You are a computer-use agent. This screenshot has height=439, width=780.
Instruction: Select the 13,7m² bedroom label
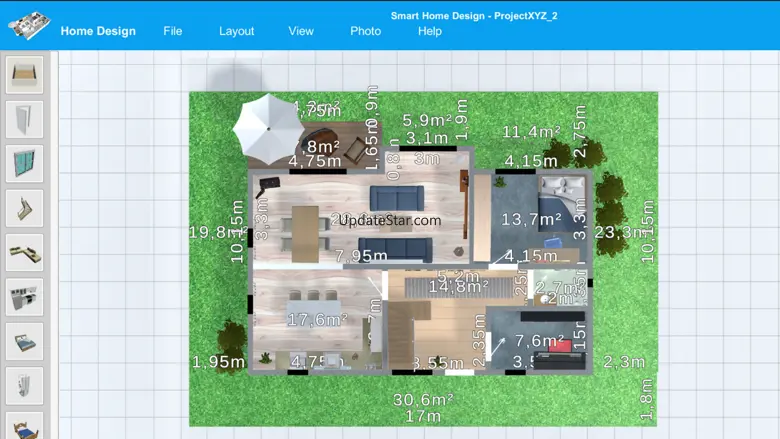pyautogui.click(x=531, y=219)
